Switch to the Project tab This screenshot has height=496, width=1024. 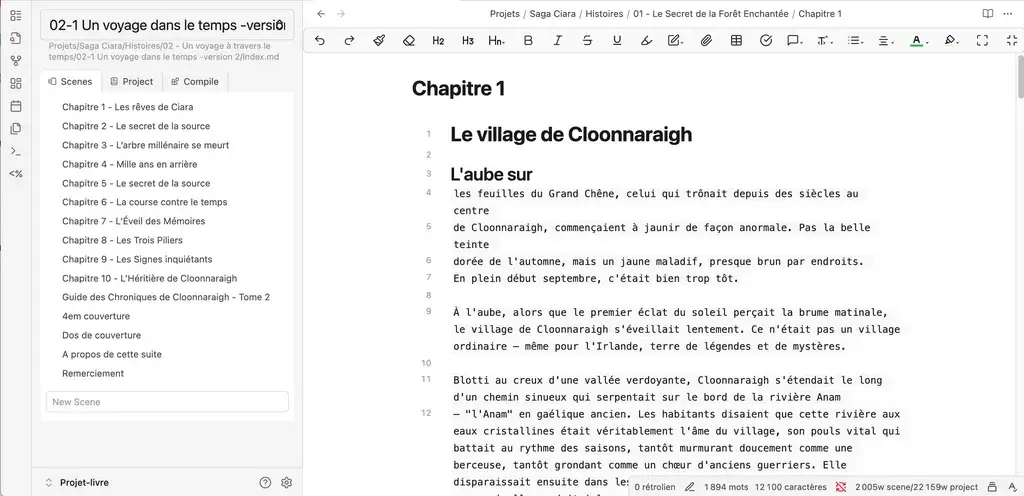[132, 82]
